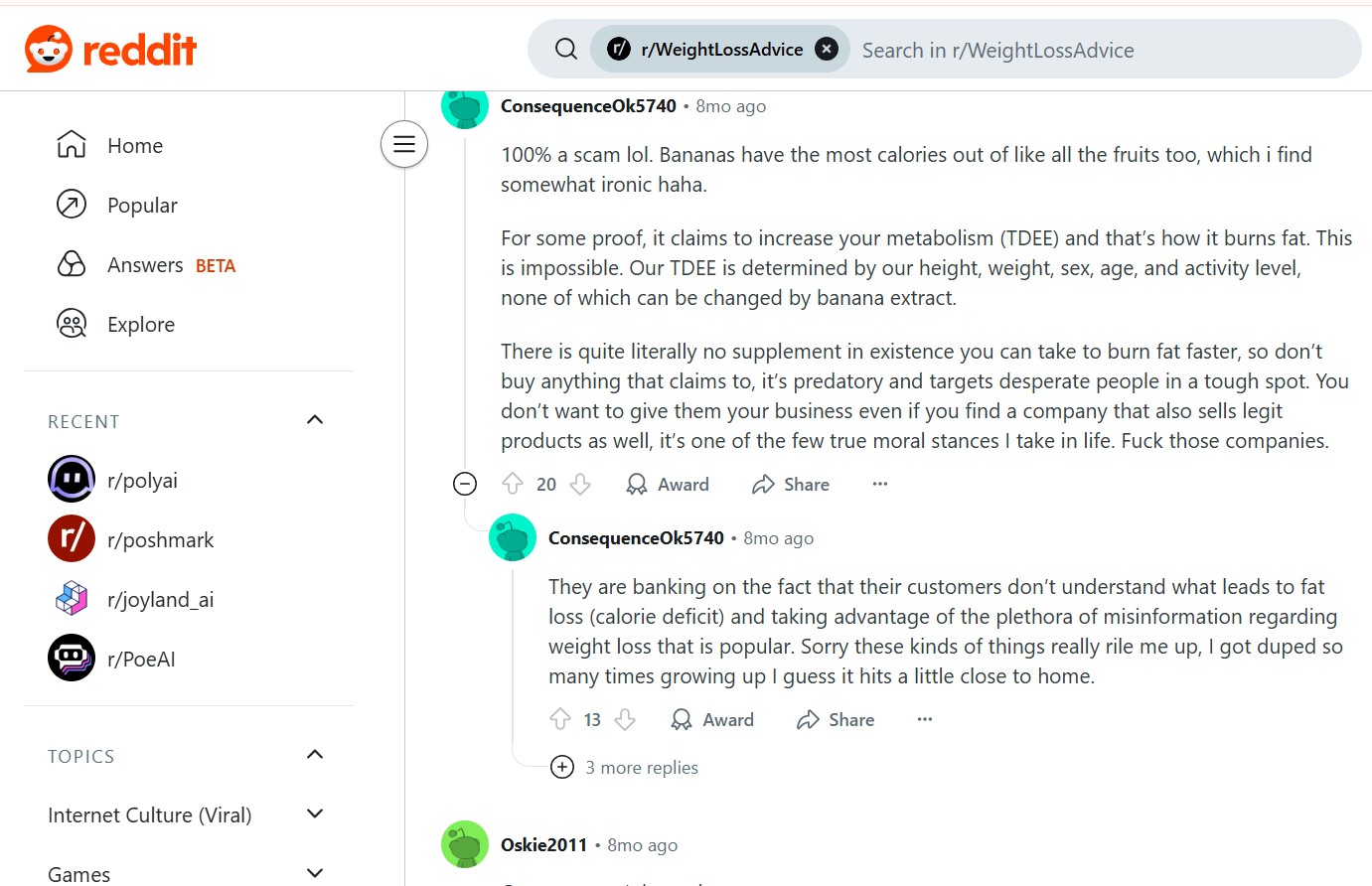Collapse the Recent section
Image resolution: width=1372 pixels, height=886 pixels.
tap(315, 420)
